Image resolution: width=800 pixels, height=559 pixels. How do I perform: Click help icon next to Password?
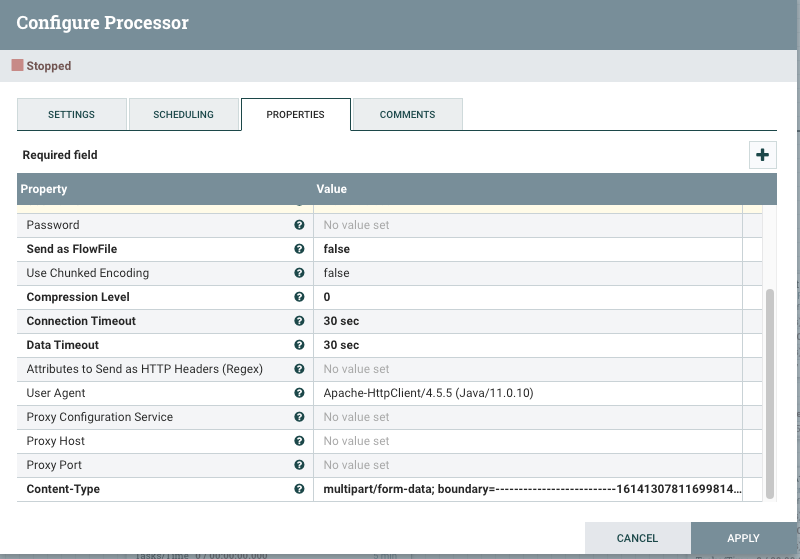click(299, 225)
